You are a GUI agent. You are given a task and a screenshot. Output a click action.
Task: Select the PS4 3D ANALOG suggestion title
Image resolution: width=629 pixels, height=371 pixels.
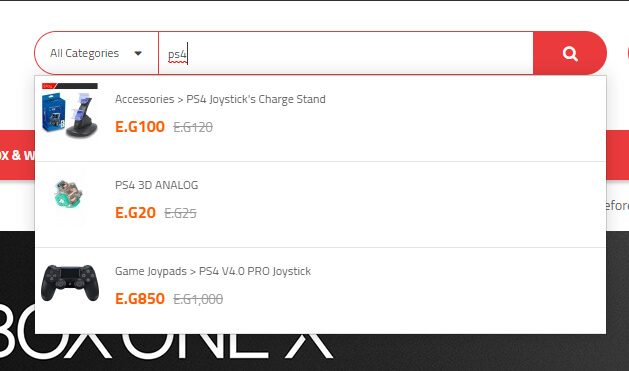pos(156,185)
